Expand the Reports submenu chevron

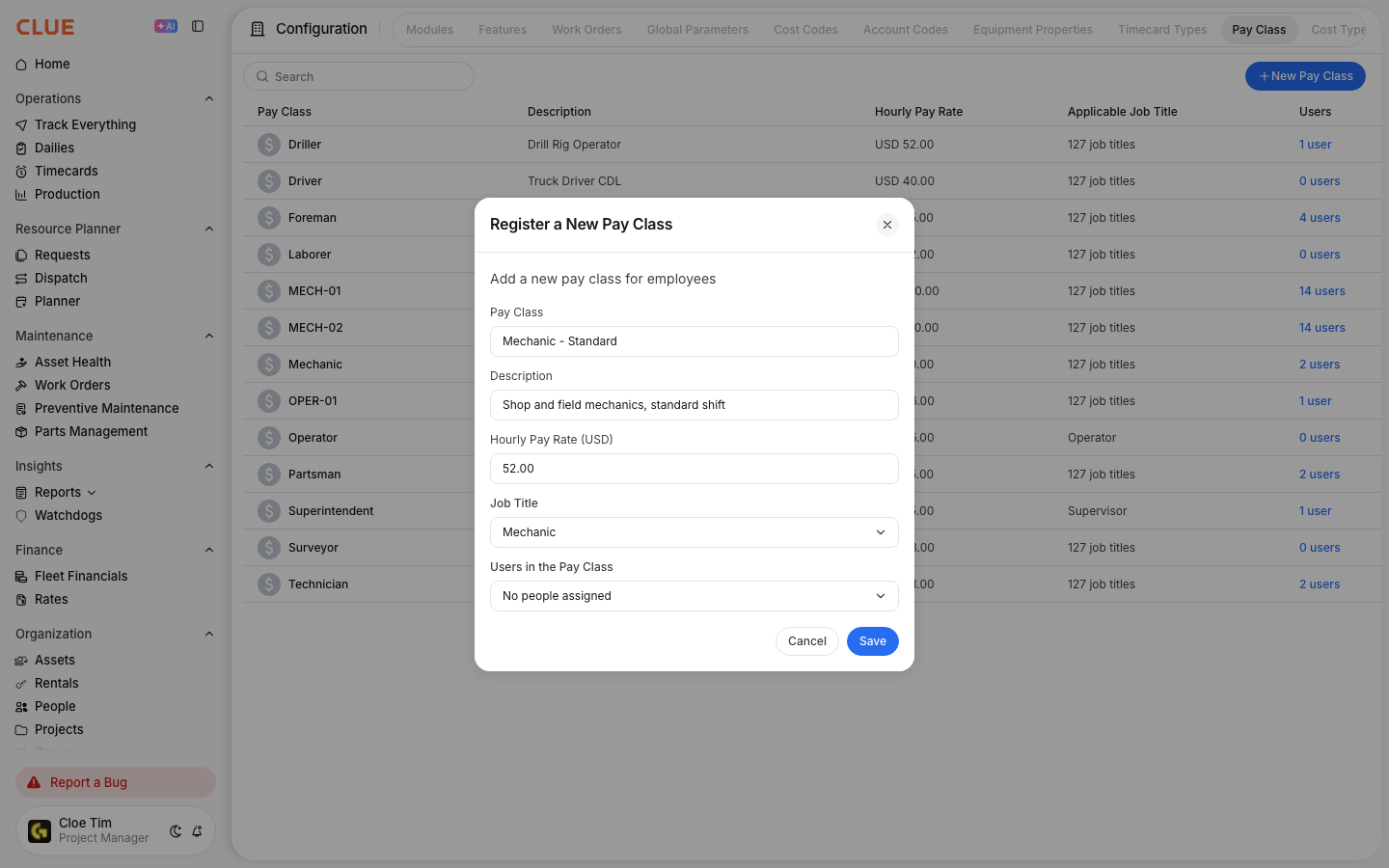[x=92, y=493]
